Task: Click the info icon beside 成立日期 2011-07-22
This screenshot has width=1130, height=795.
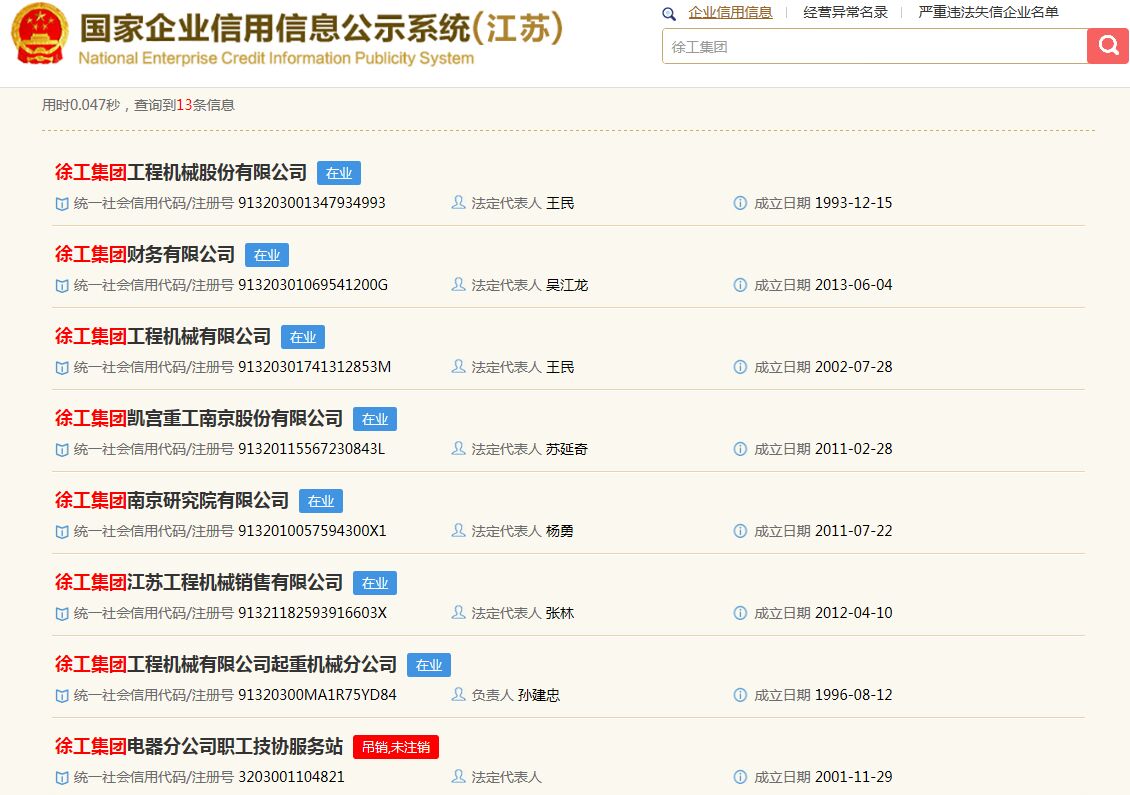Action: [740, 531]
